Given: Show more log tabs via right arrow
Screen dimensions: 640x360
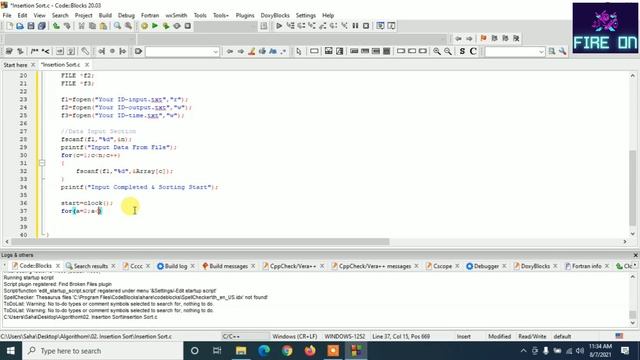Looking at the screenshot, I should [635, 266].
